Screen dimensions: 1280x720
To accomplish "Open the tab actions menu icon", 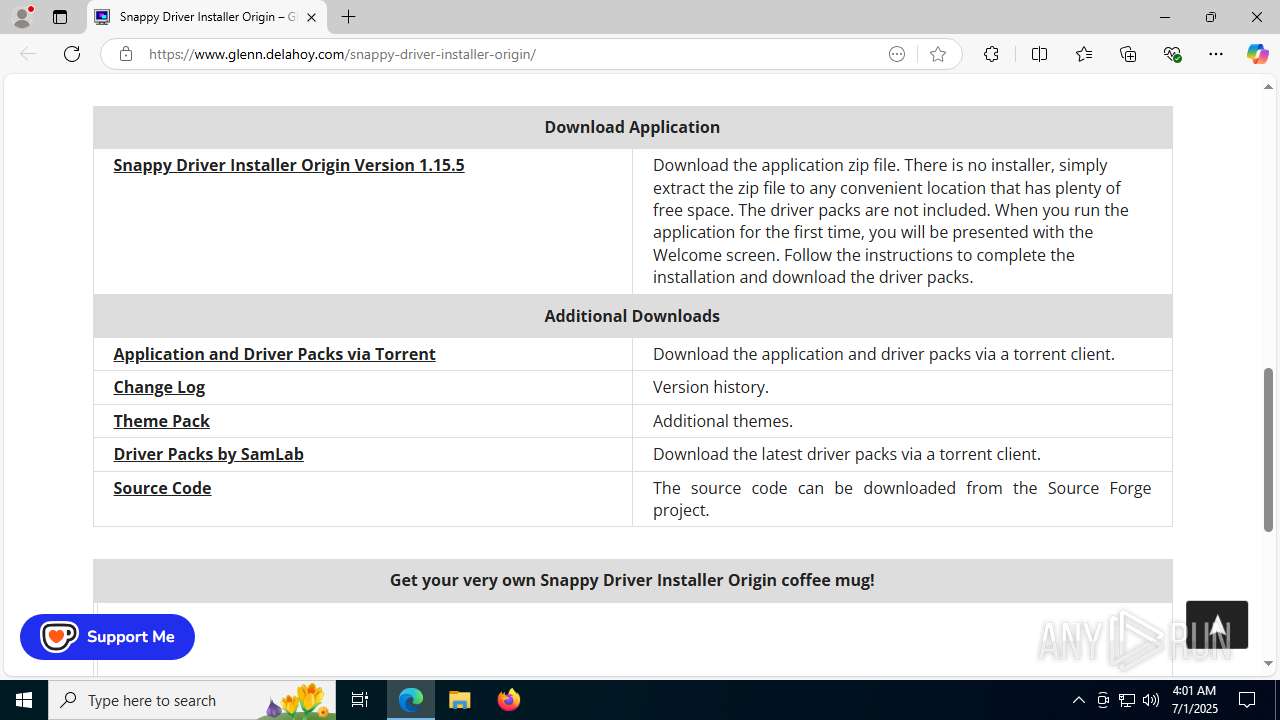I will (60, 17).
